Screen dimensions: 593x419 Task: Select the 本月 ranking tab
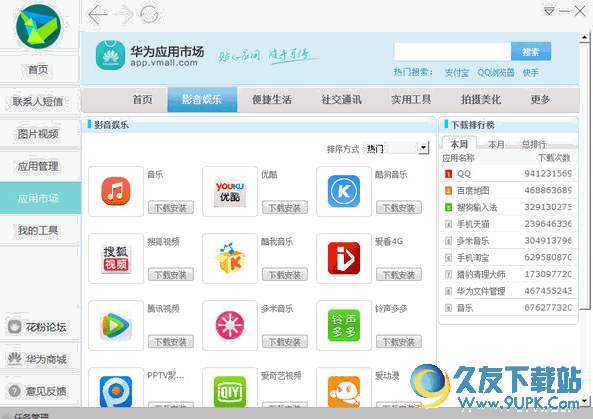tap(496, 144)
